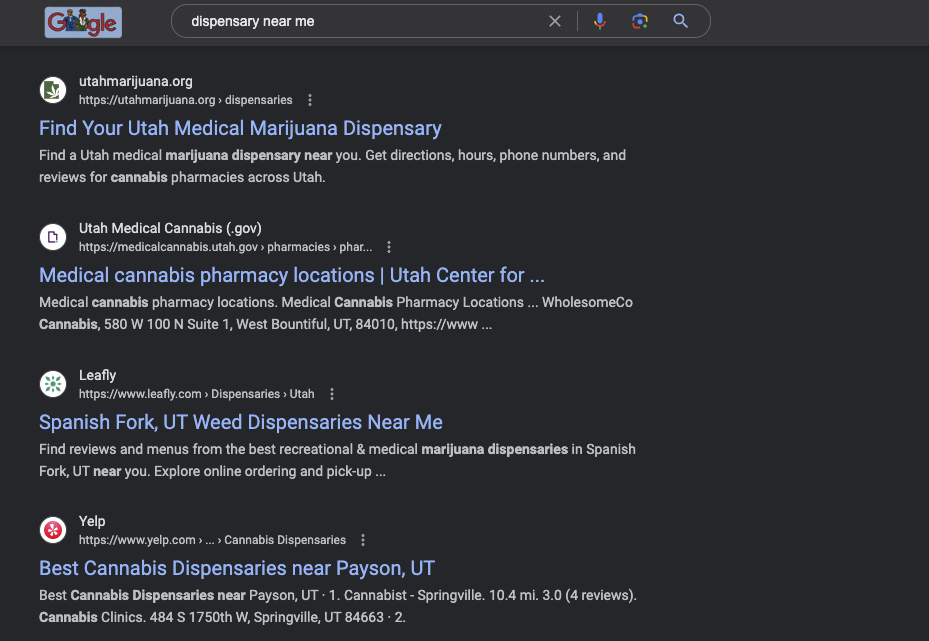Click the magnifying glass search button
The height and width of the screenshot is (641, 929).
[x=680, y=21]
